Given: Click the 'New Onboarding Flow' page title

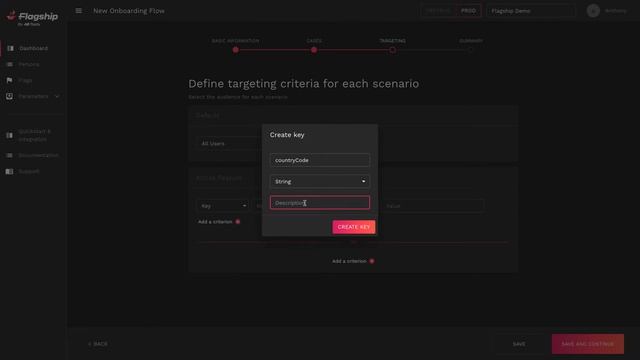Looking at the screenshot, I should click(x=129, y=11).
